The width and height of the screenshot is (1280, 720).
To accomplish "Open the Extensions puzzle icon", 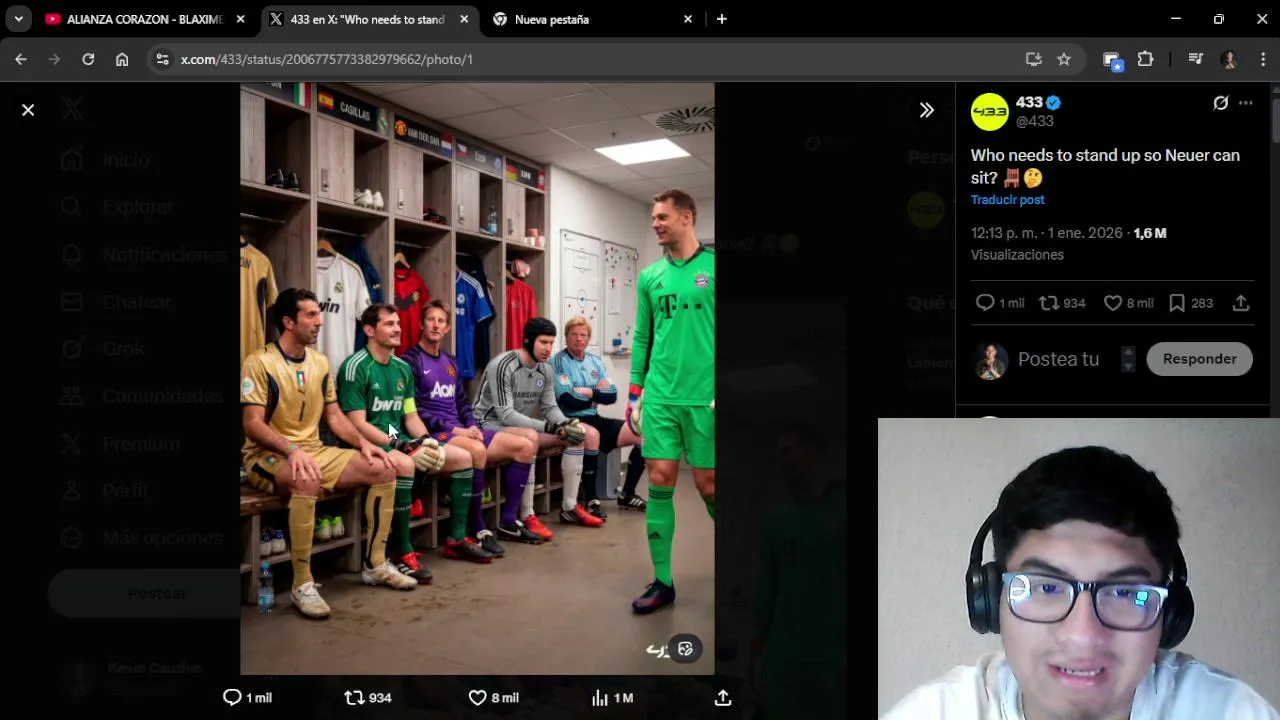I will tap(1145, 59).
